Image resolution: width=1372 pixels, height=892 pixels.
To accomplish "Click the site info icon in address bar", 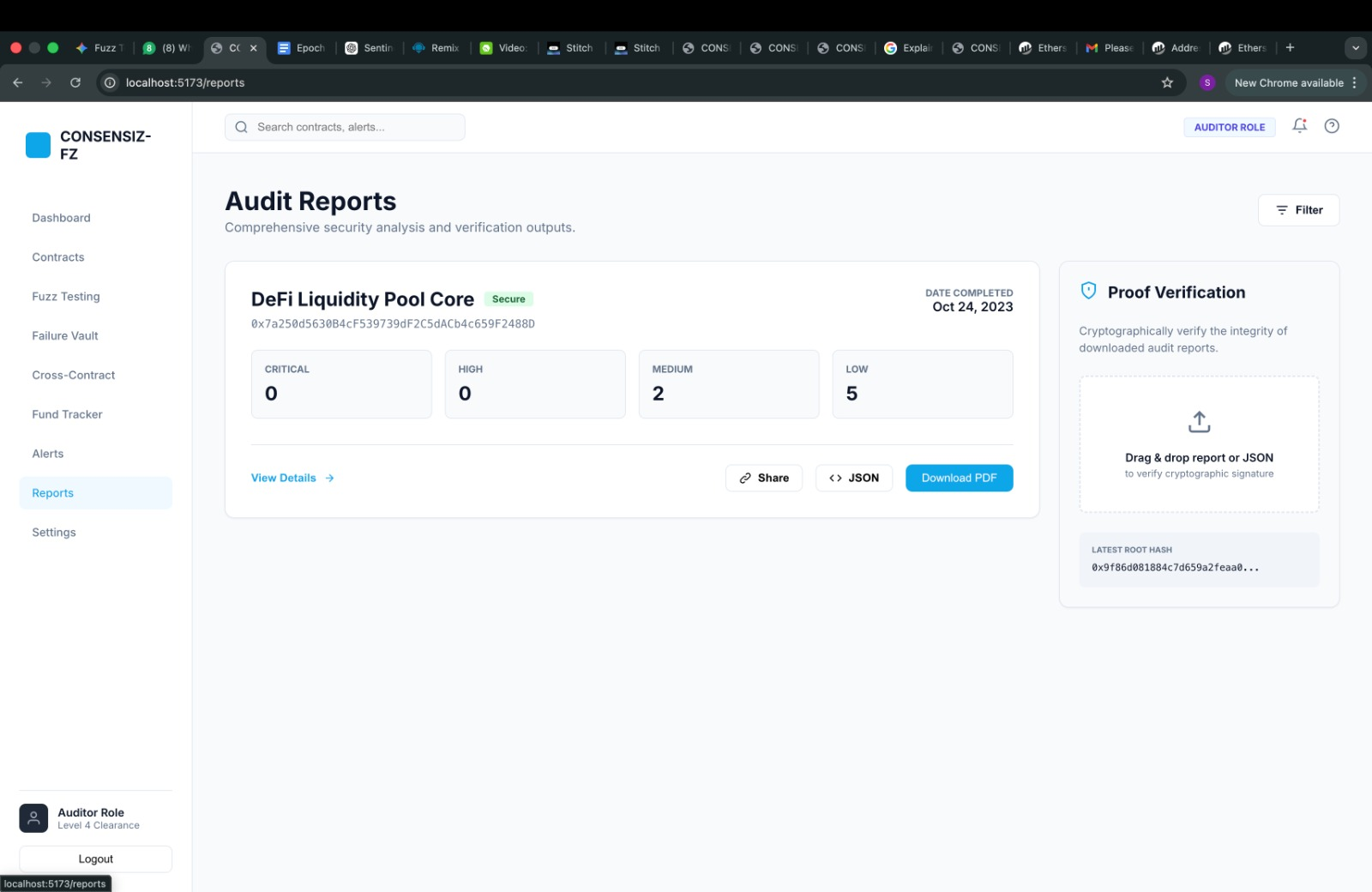I will (x=110, y=82).
